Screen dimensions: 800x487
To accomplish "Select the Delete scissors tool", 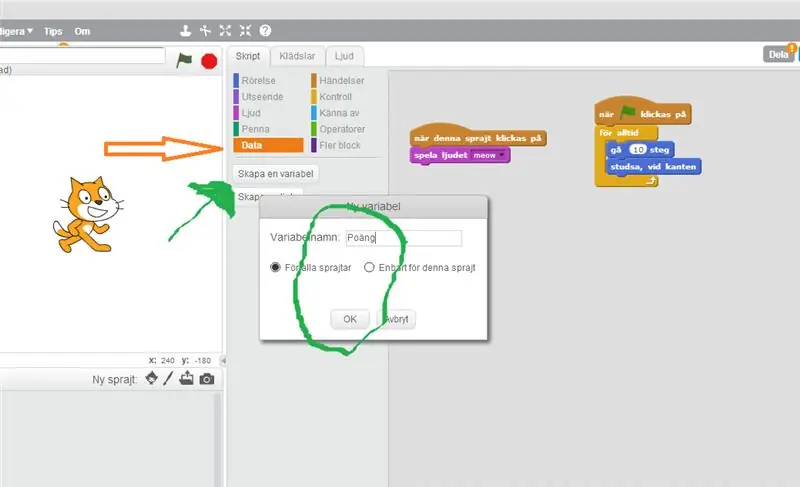I will [x=205, y=31].
